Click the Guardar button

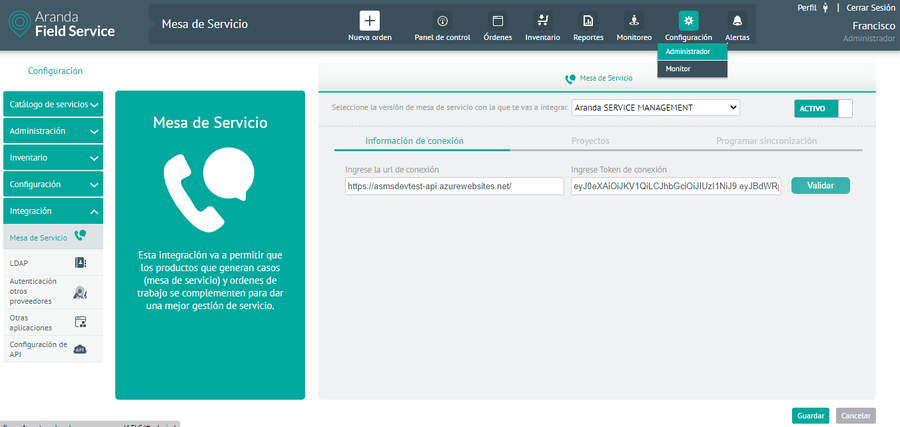(x=810, y=416)
